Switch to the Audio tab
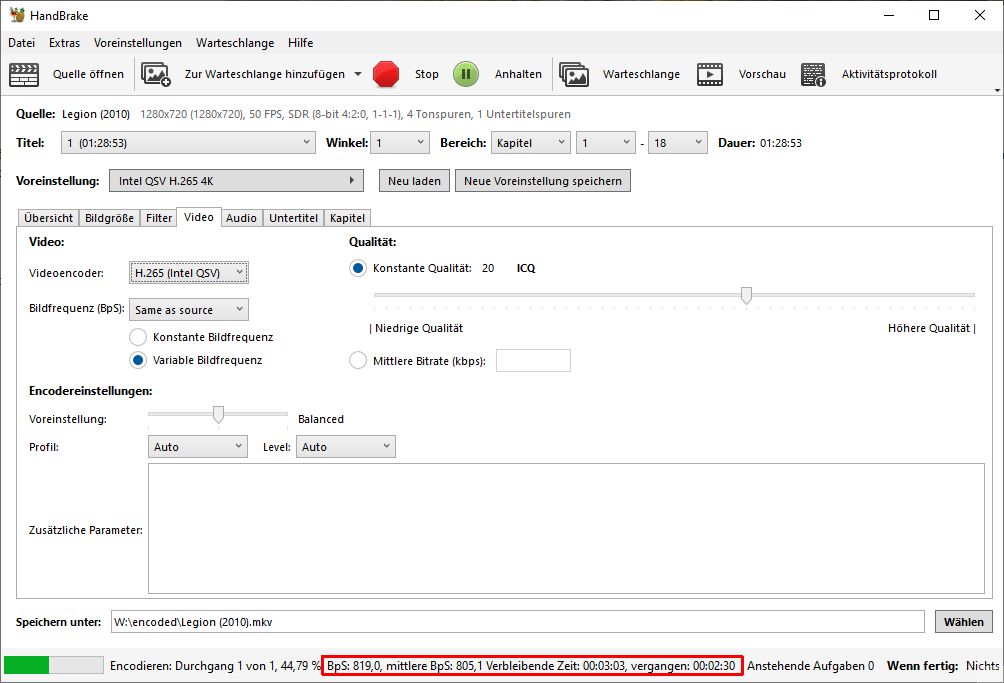Image resolution: width=1004 pixels, height=683 pixels. (241, 218)
